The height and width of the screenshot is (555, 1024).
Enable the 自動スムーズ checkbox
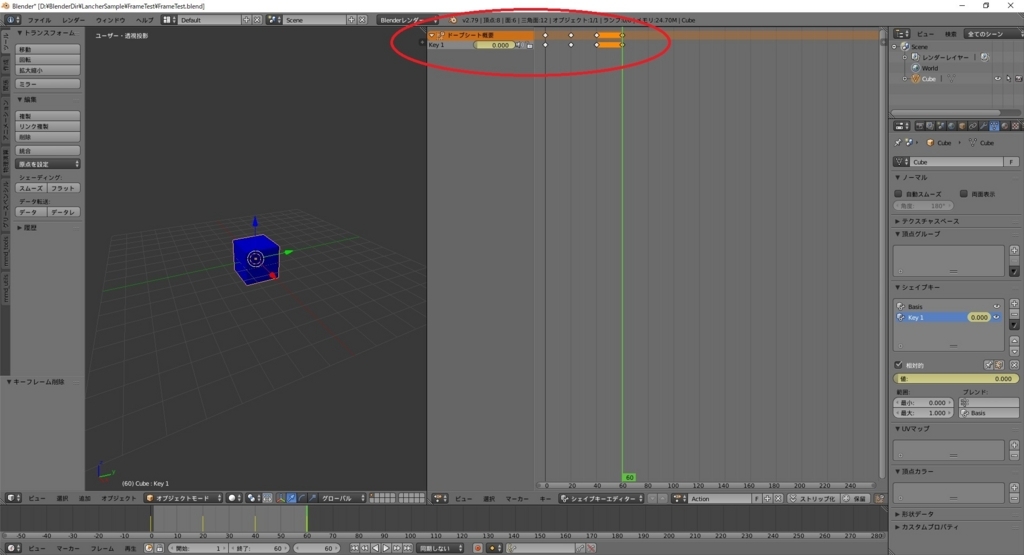coord(898,193)
